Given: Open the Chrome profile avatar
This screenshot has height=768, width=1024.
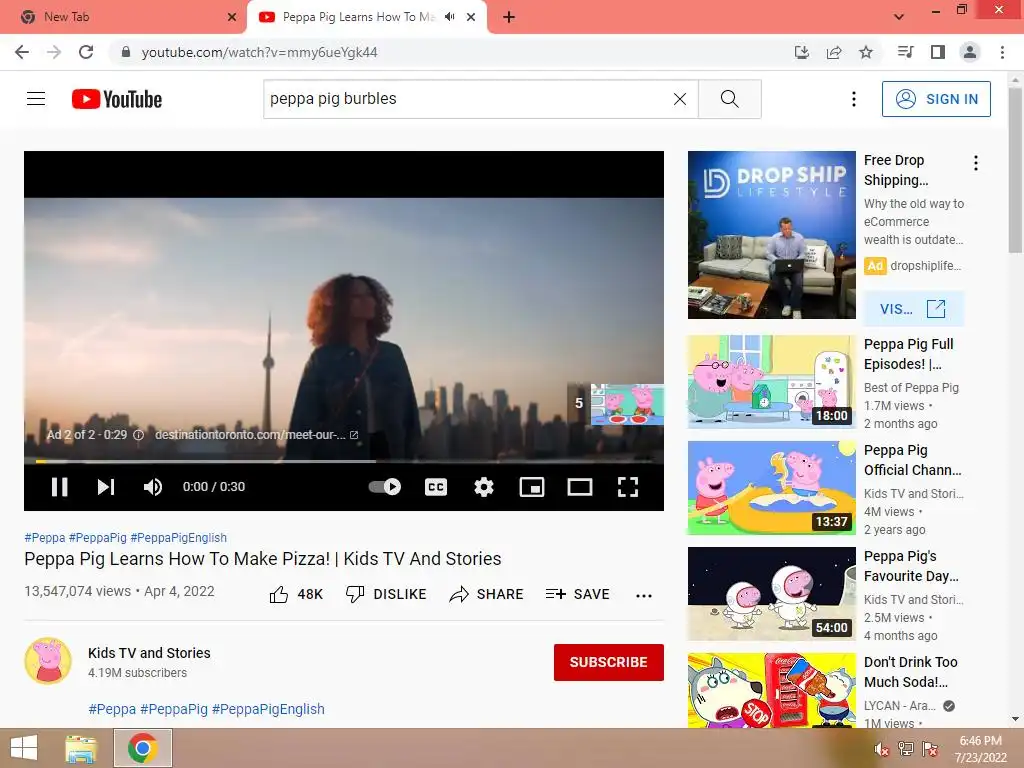Looking at the screenshot, I should [970, 52].
